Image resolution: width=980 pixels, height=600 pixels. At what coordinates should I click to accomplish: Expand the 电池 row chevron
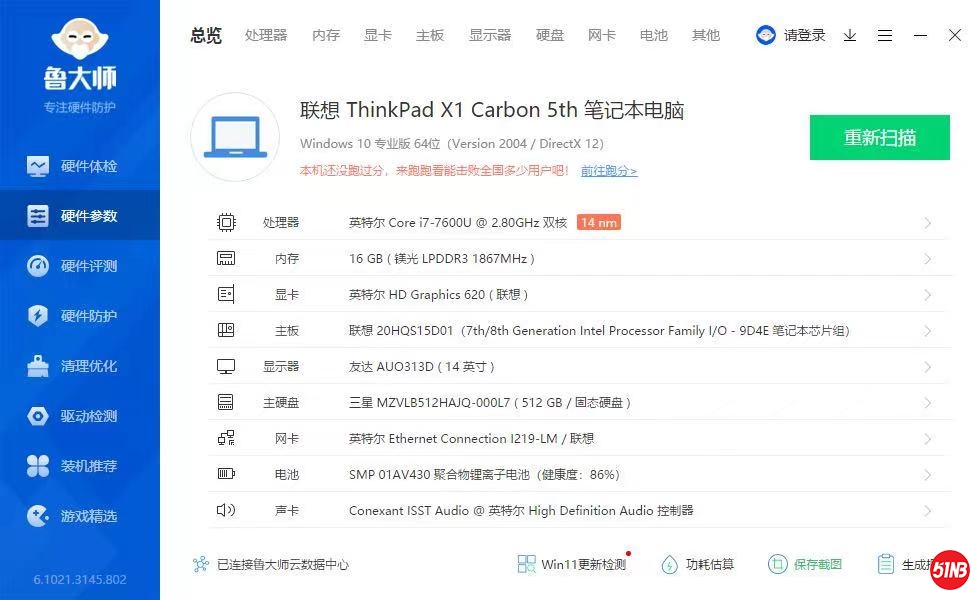927,475
